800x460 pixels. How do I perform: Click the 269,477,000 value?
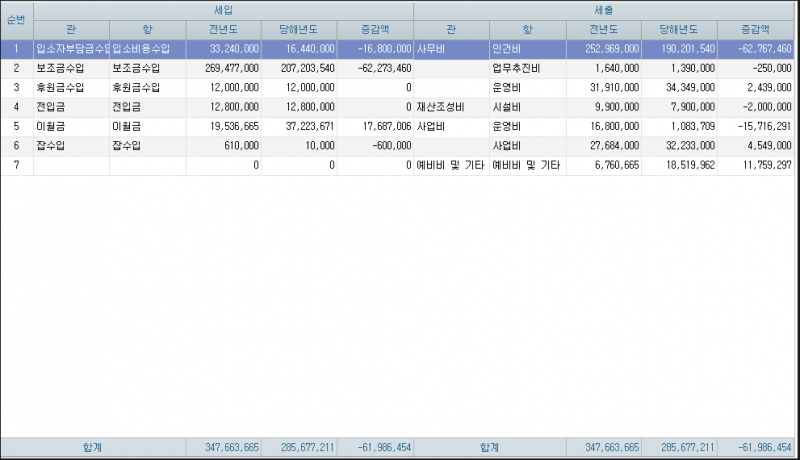(232, 68)
